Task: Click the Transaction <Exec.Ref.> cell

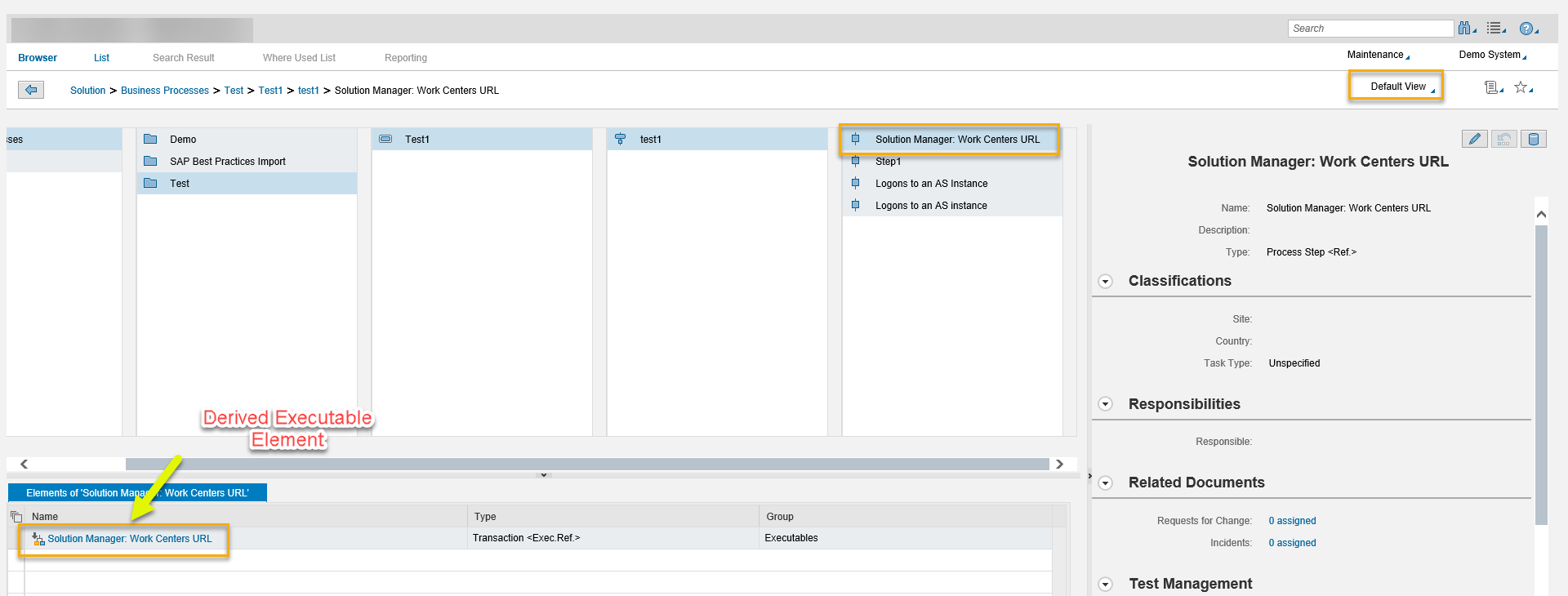Action: pyautogui.click(x=613, y=538)
